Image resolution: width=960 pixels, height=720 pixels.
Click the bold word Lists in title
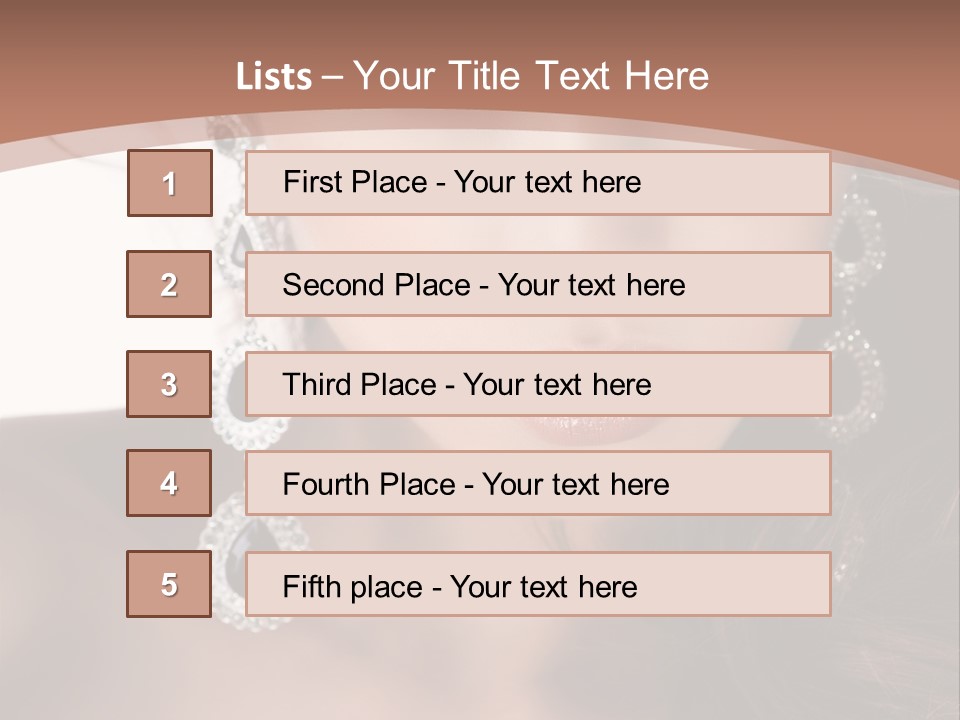(274, 76)
